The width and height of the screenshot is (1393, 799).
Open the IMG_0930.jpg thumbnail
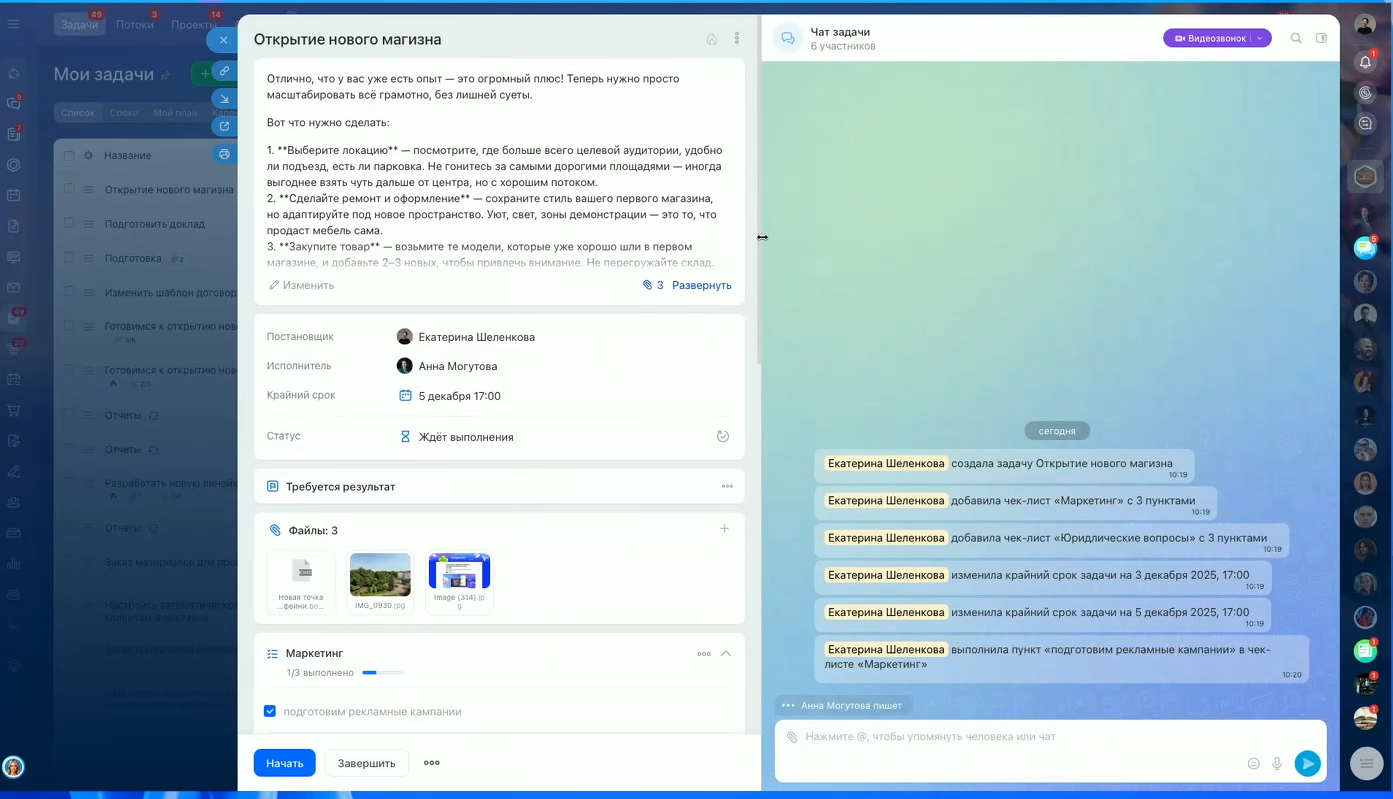click(x=380, y=581)
